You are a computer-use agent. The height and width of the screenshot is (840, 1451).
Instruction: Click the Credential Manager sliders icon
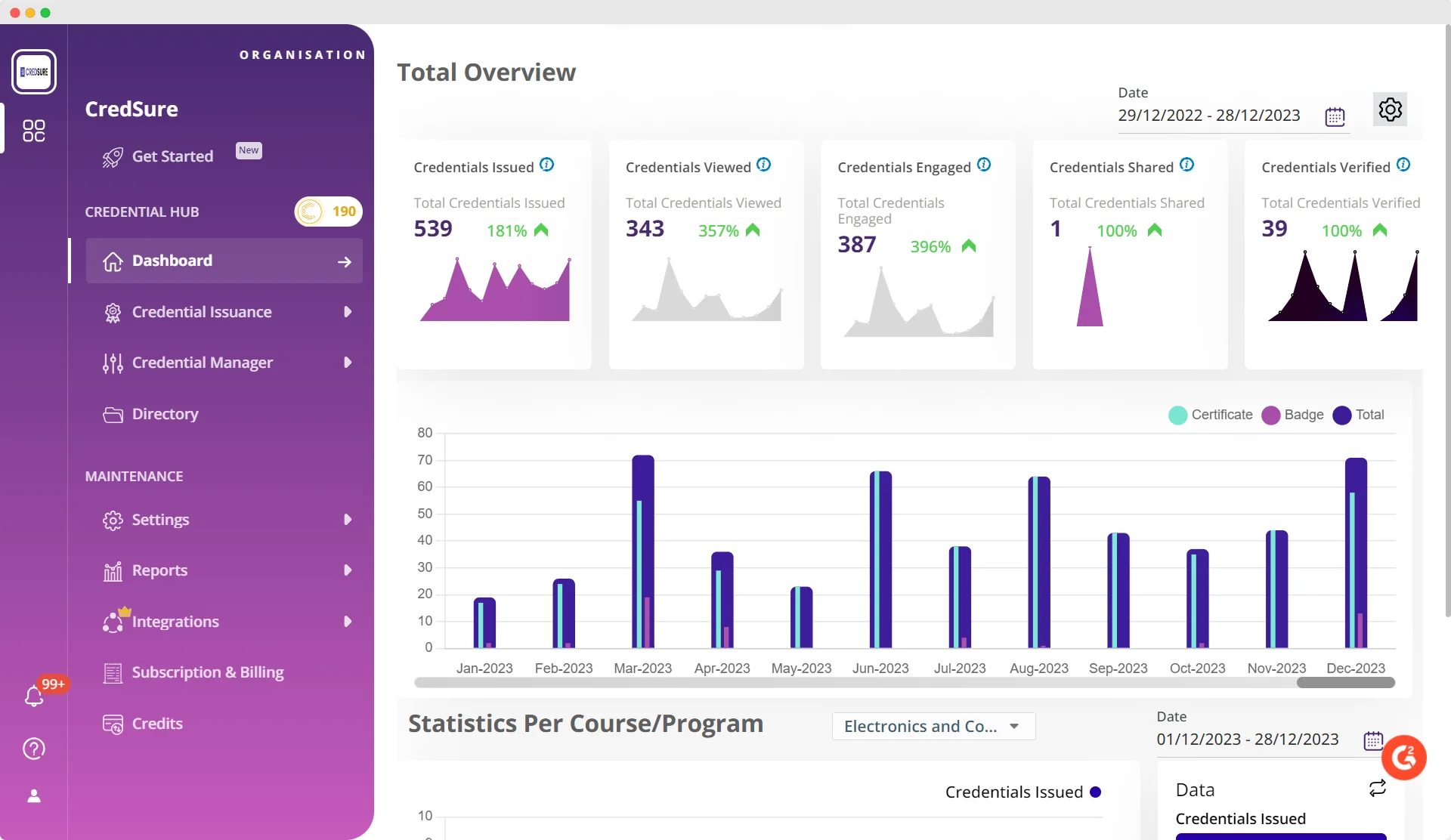point(113,363)
